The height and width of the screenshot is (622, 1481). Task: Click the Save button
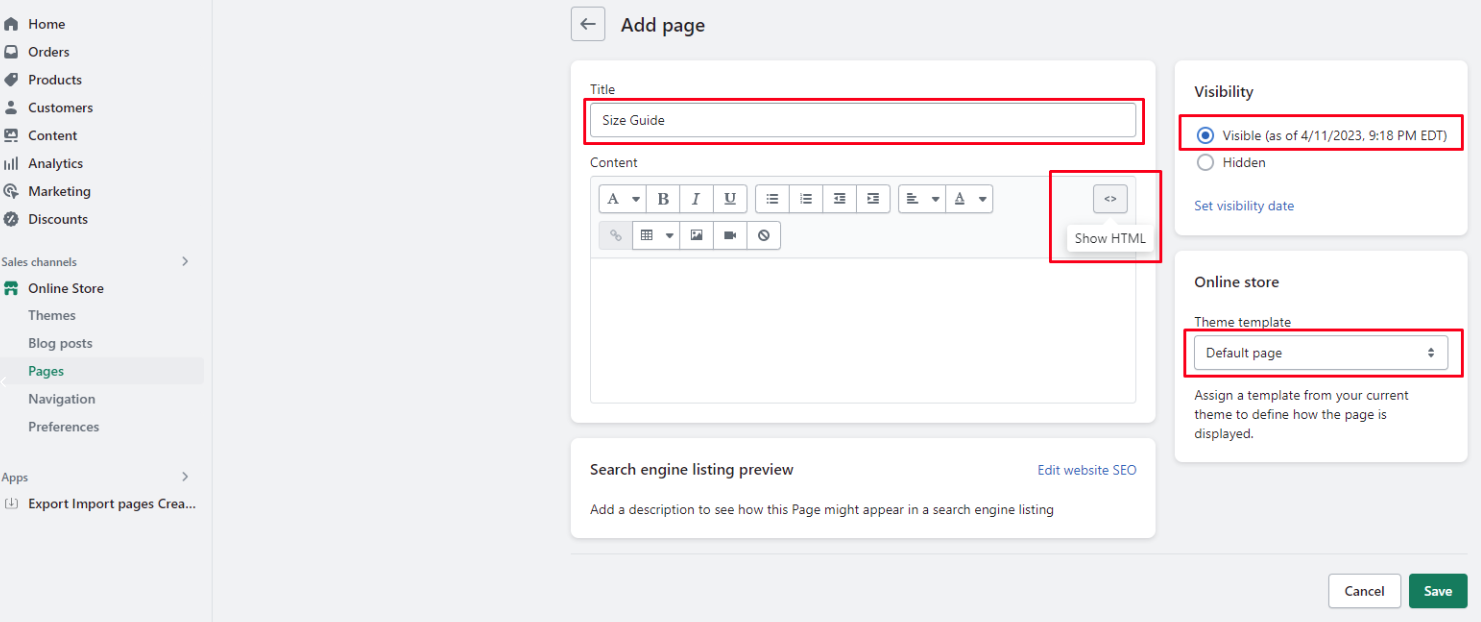1437,591
